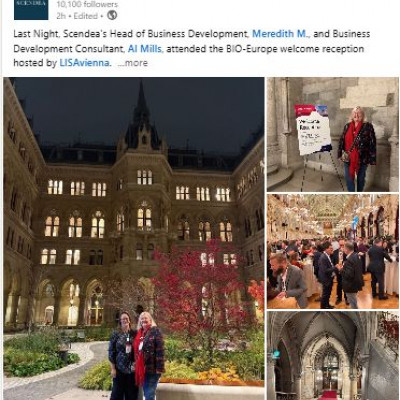Click the post text starting Last Night
This screenshot has width=400, height=400.
(x=192, y=48)
